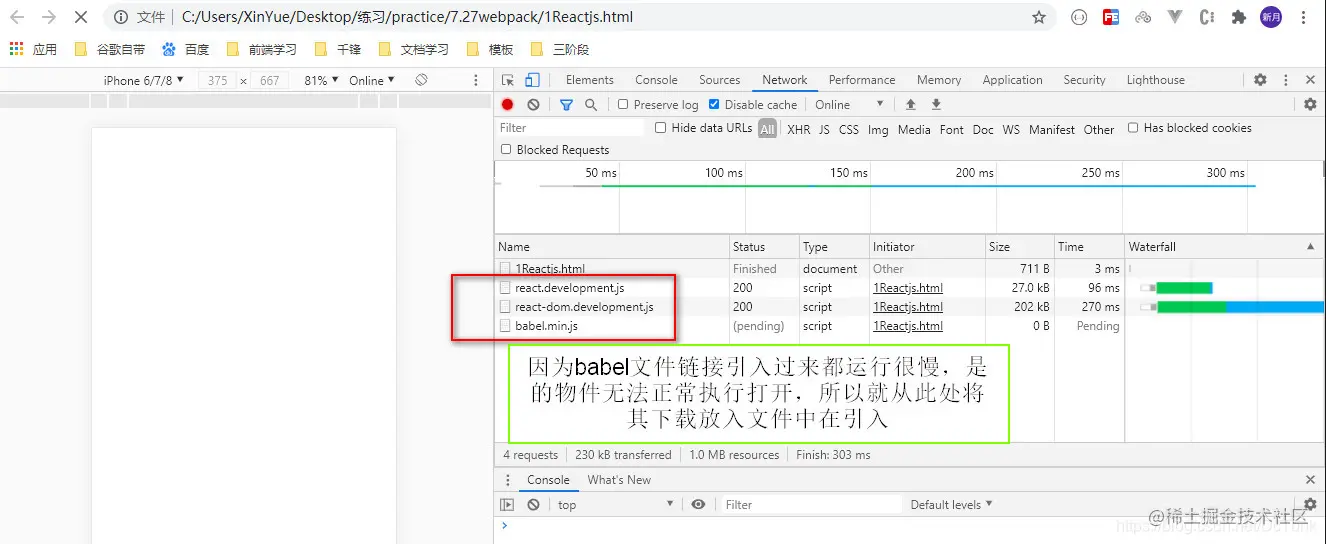
Task: Switch to the Elements tab
Action: click(x=590, y=80)
